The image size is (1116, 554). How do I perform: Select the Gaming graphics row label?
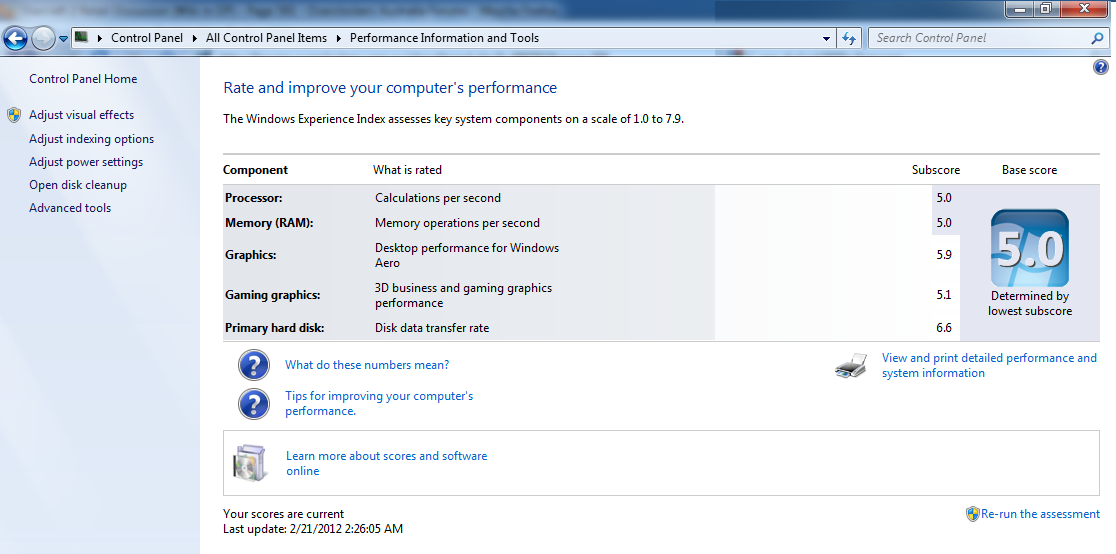point(273,295)
